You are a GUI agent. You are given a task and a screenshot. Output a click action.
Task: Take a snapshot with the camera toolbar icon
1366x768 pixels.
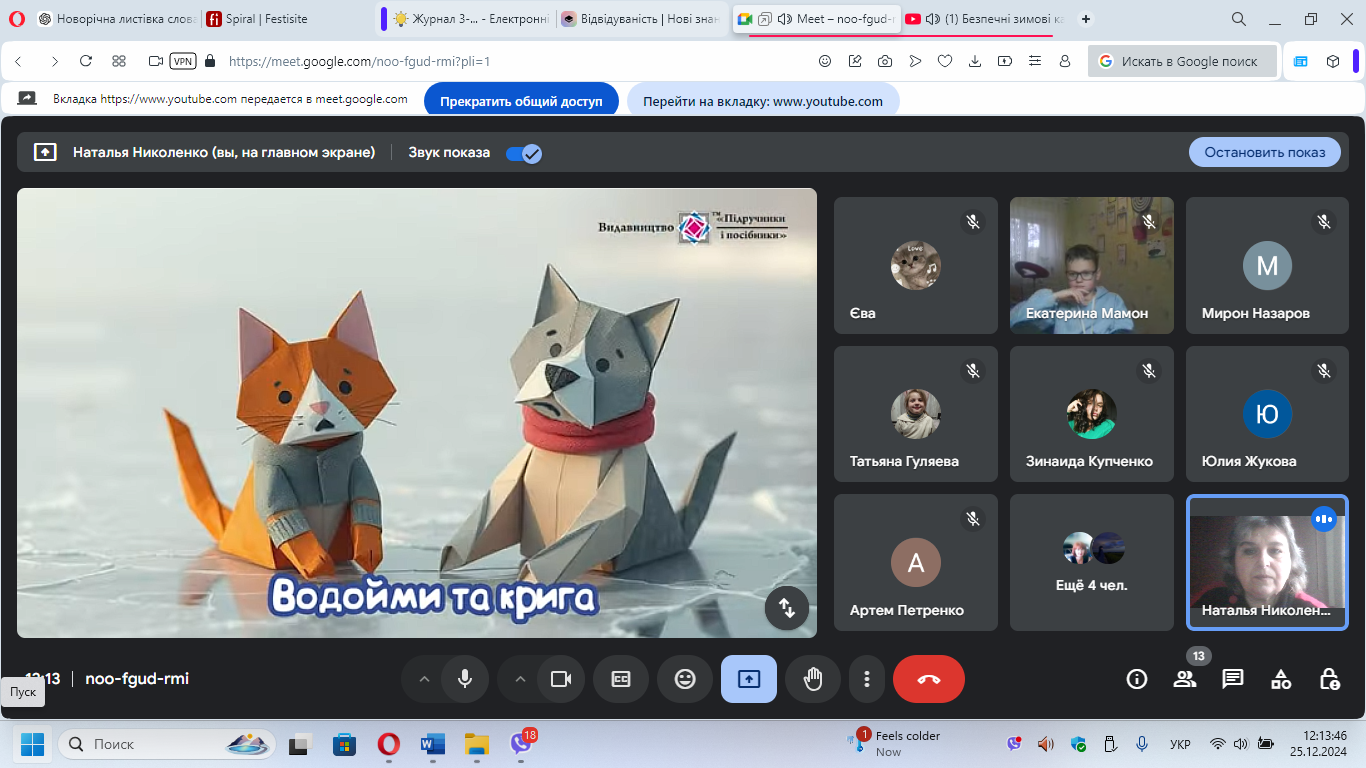point(885,61)
